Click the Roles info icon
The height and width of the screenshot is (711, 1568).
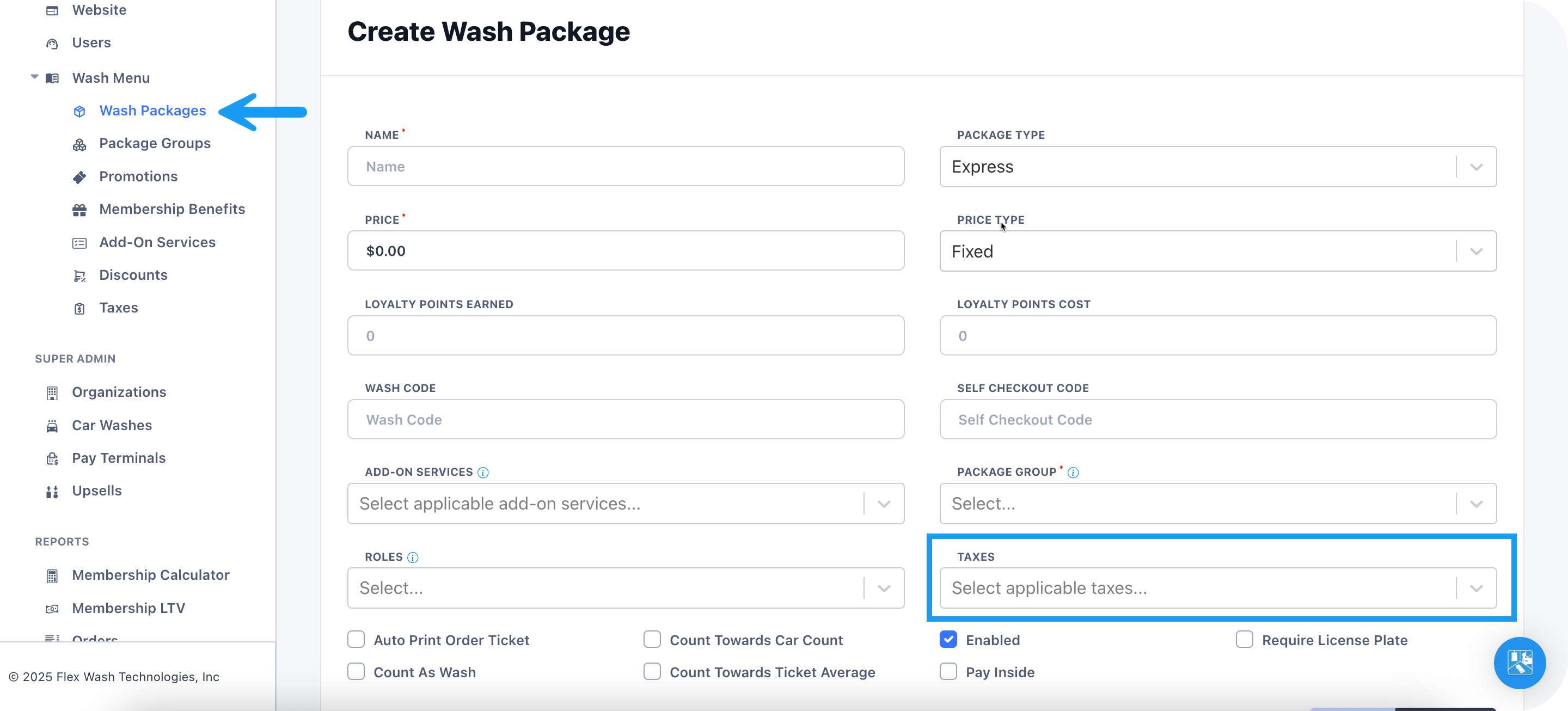(413, 557)
